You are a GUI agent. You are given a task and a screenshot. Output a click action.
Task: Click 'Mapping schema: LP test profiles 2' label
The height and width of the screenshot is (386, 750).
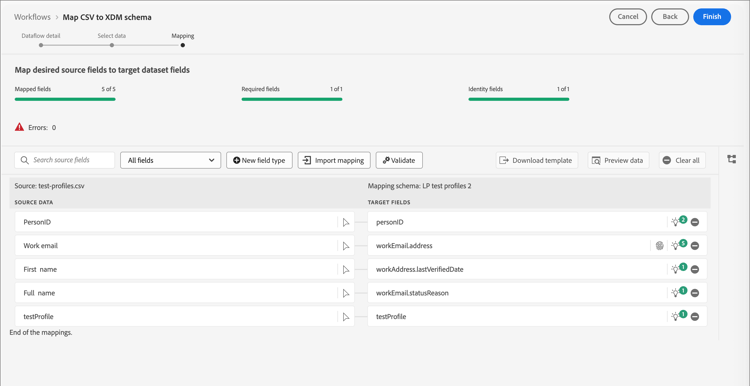pos(419,186)
